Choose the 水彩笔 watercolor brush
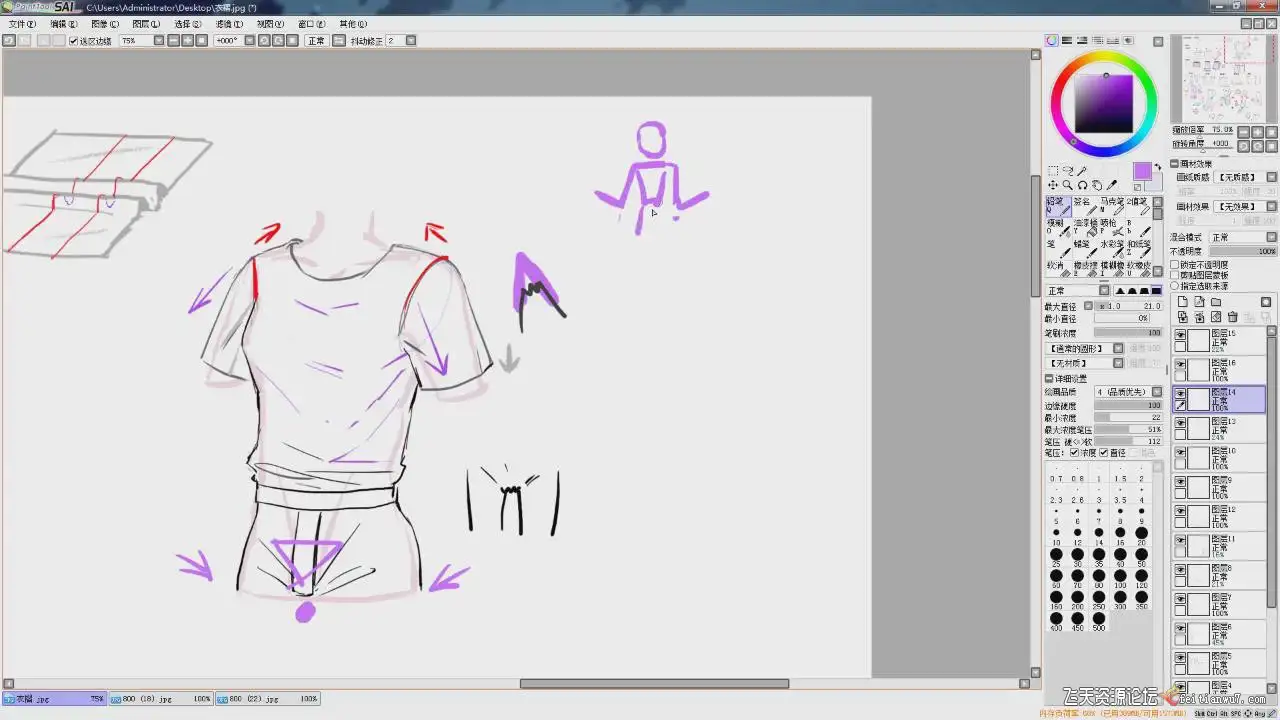Screen dimensions: 1280x720 1112,250
